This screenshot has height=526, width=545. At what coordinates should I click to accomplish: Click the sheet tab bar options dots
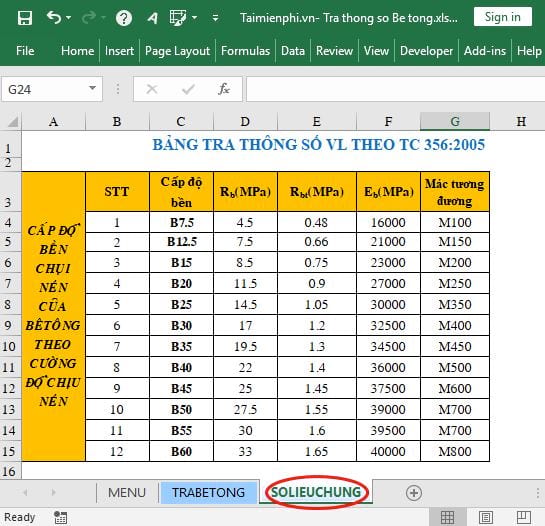pos(538,493)
